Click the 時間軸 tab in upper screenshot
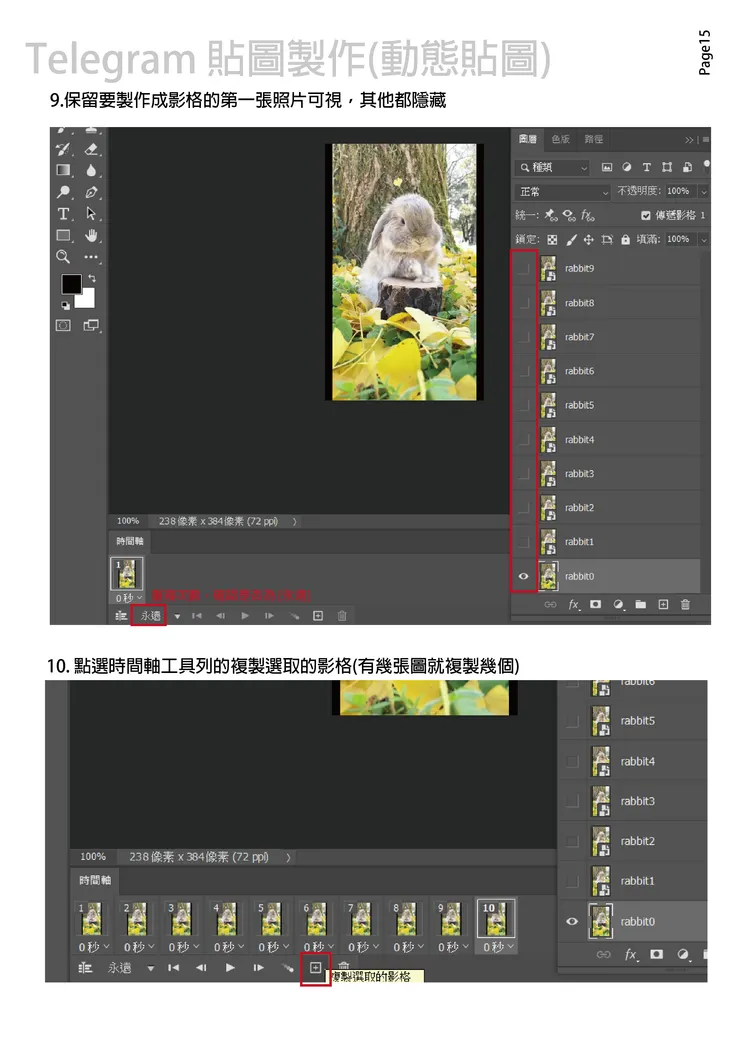 pos(129,541)
